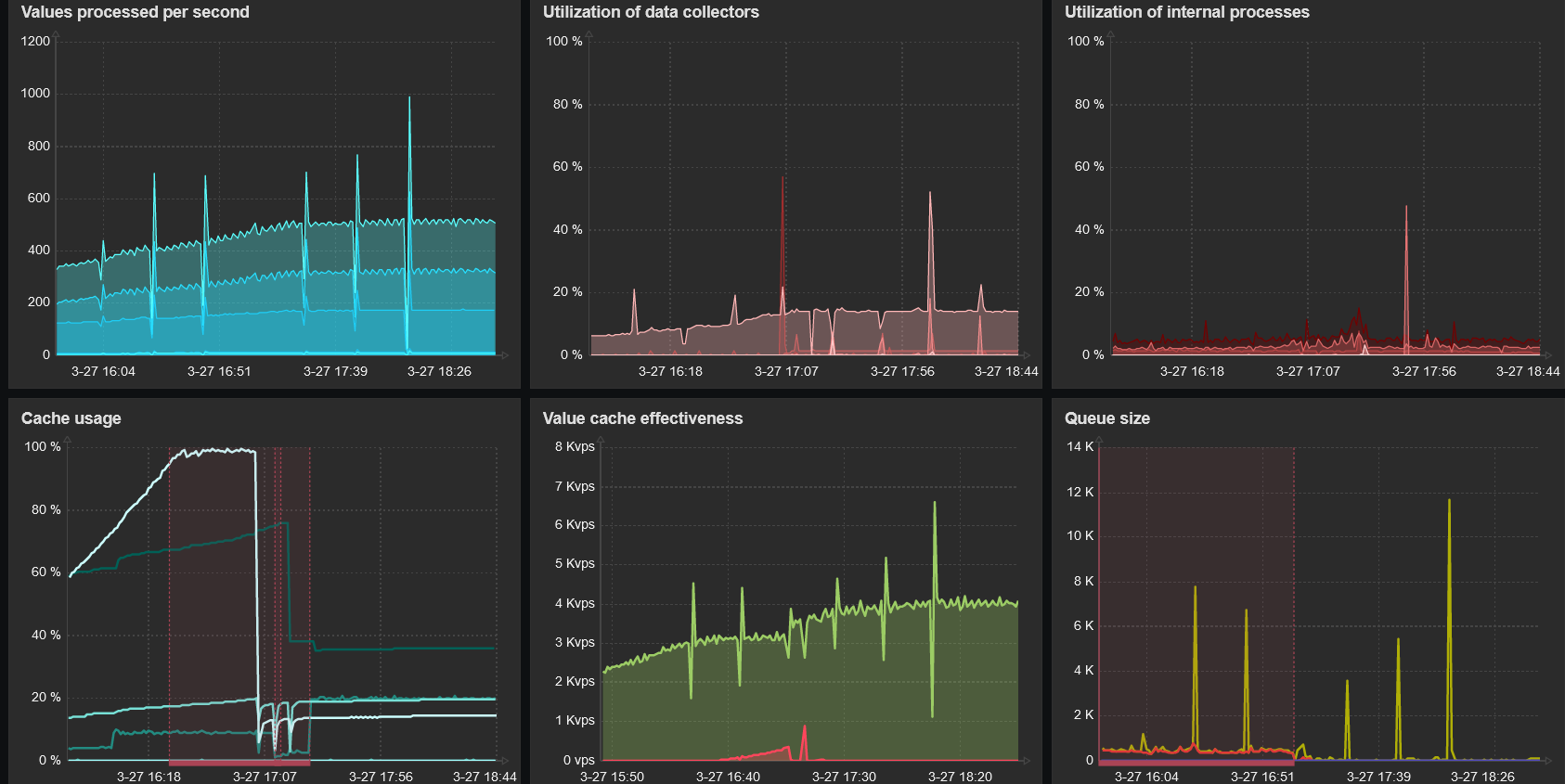Click the "Utilization of internal processes" widget title
The width and height of the screenshot is (1565, 784).
point(1187,12)
